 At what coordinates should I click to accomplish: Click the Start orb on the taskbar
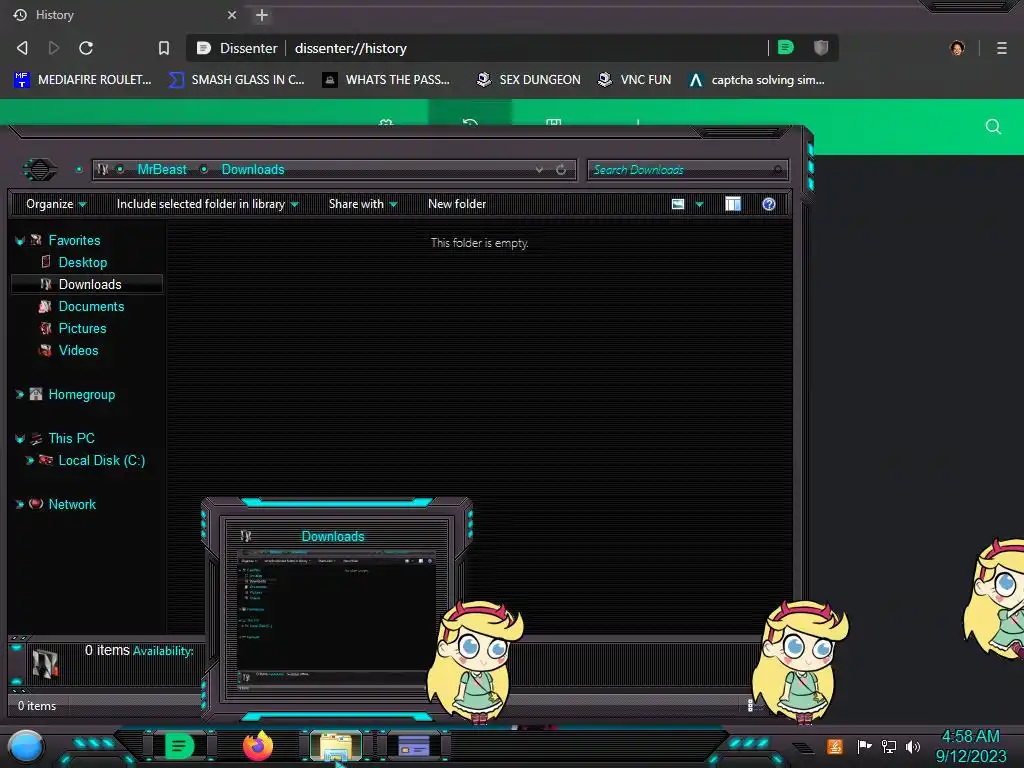pos(26,746)
